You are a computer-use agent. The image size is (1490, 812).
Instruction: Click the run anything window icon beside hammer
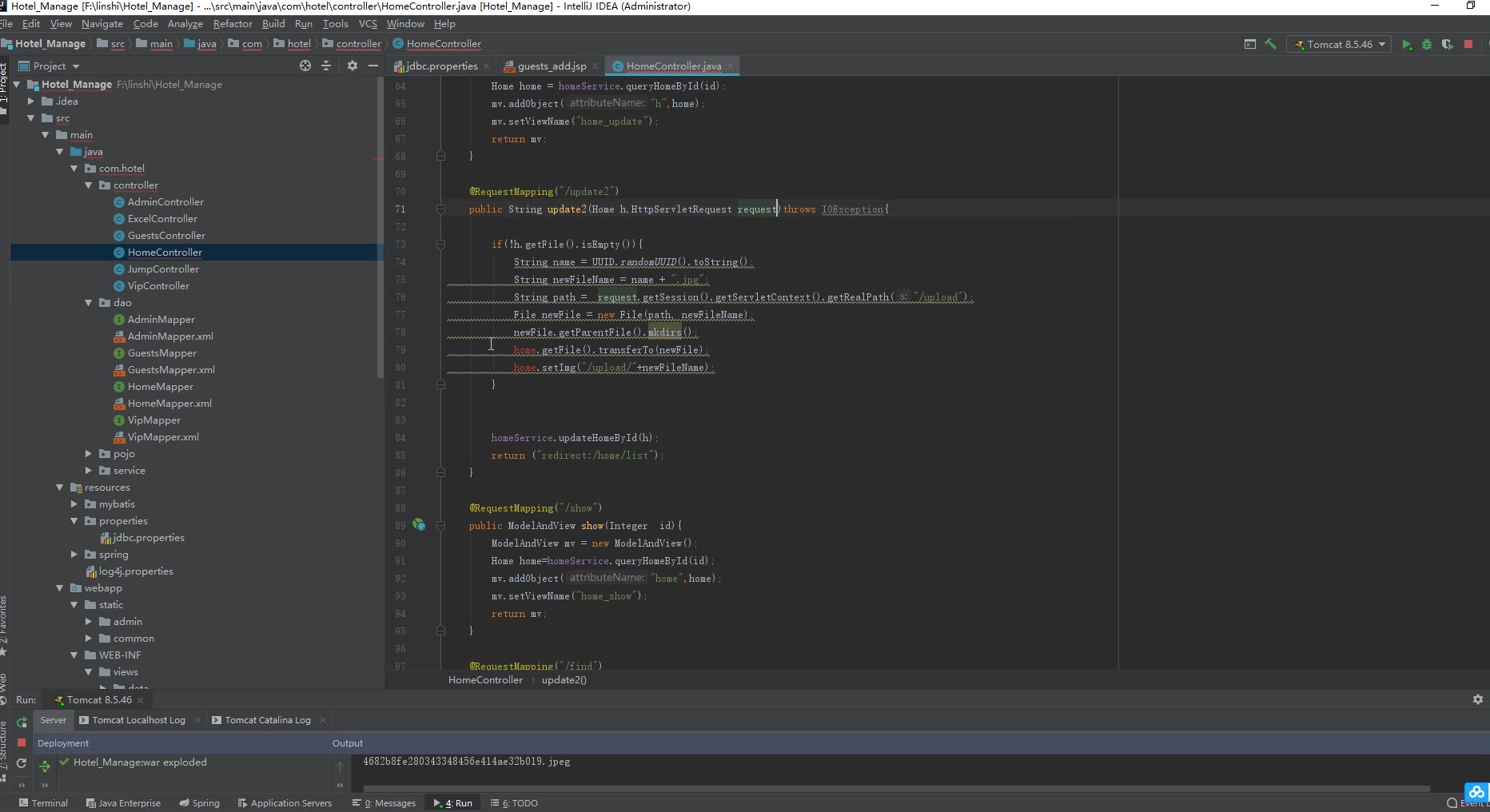[x=1250, y=45]
